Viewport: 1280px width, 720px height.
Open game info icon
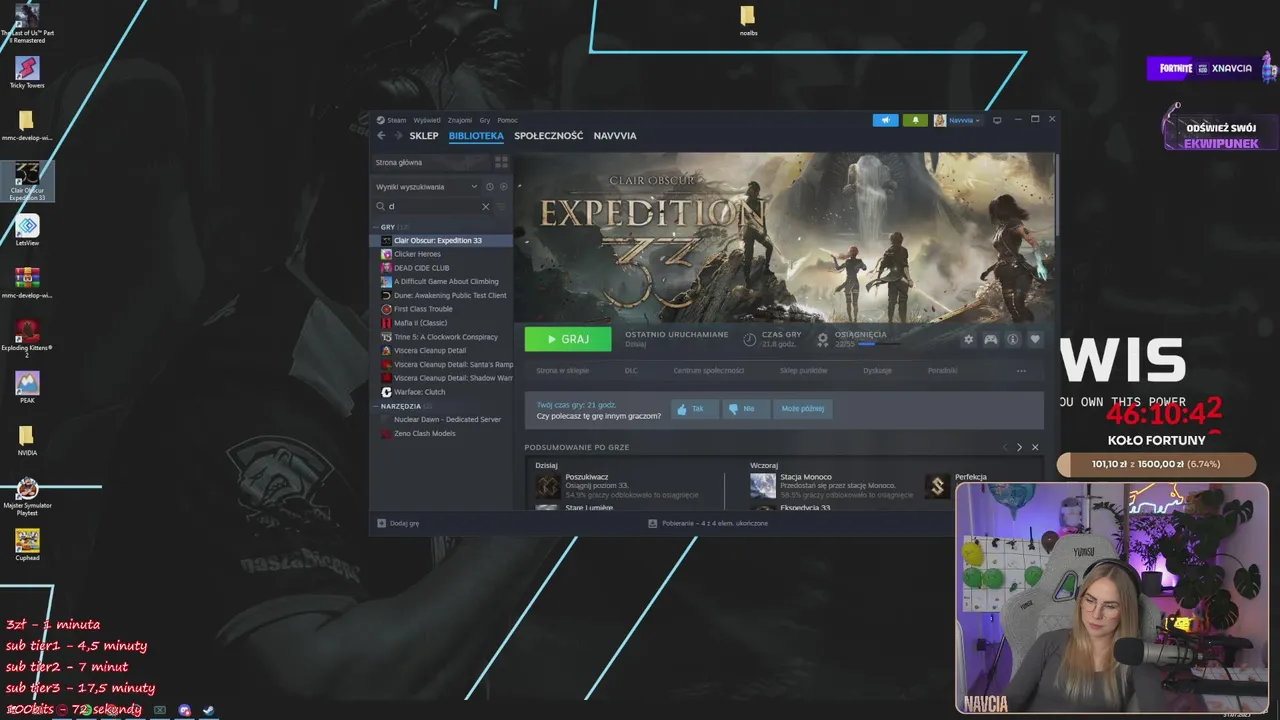click(1012, 340)
